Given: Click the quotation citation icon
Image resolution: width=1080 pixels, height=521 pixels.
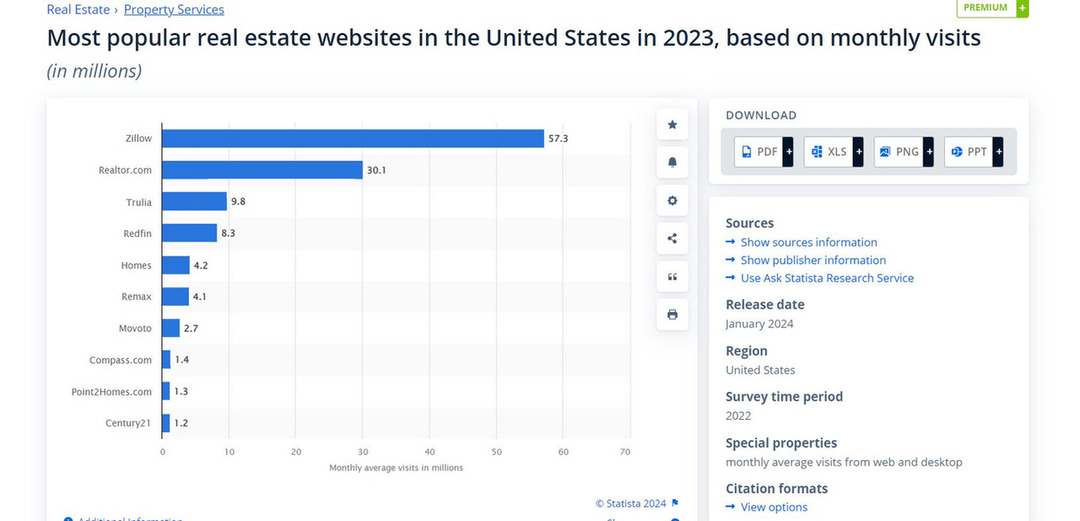Looking at the screenshot, I should (x=672, y=276).
